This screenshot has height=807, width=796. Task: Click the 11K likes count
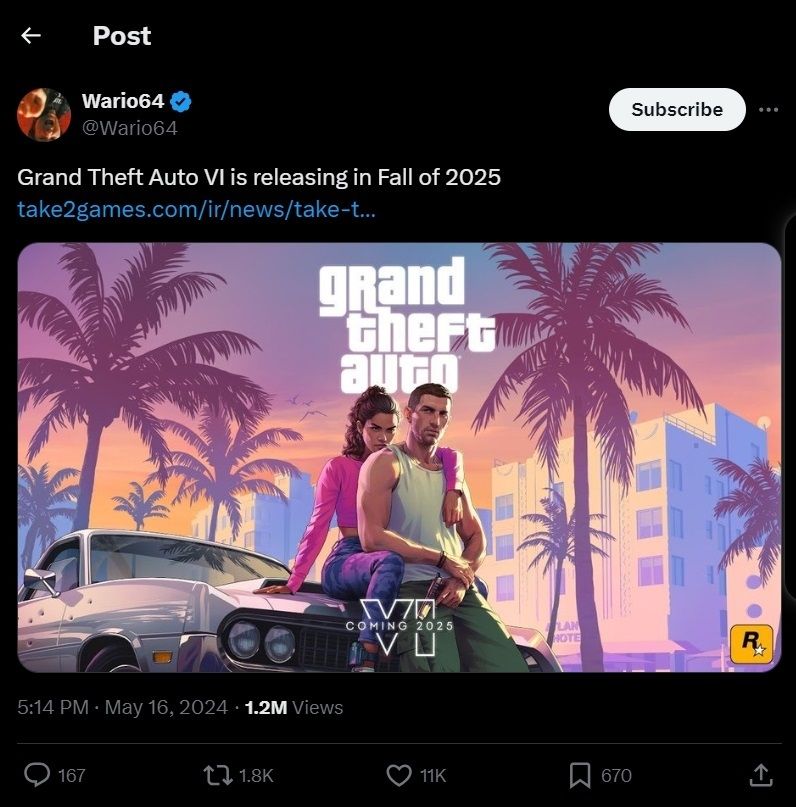click(x=433, y=776)
